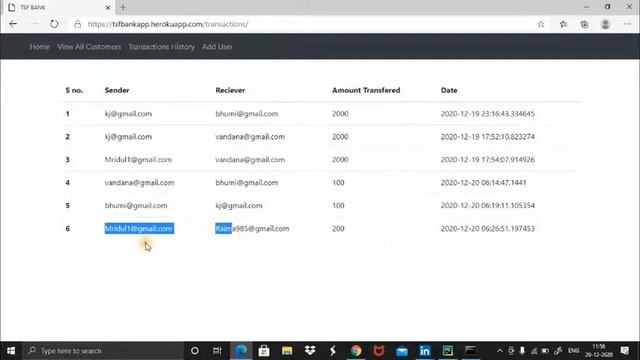Click sender Mridul1@gmail.com in row 3
This screenshot has width=640, height=360.
pos(138,160)
